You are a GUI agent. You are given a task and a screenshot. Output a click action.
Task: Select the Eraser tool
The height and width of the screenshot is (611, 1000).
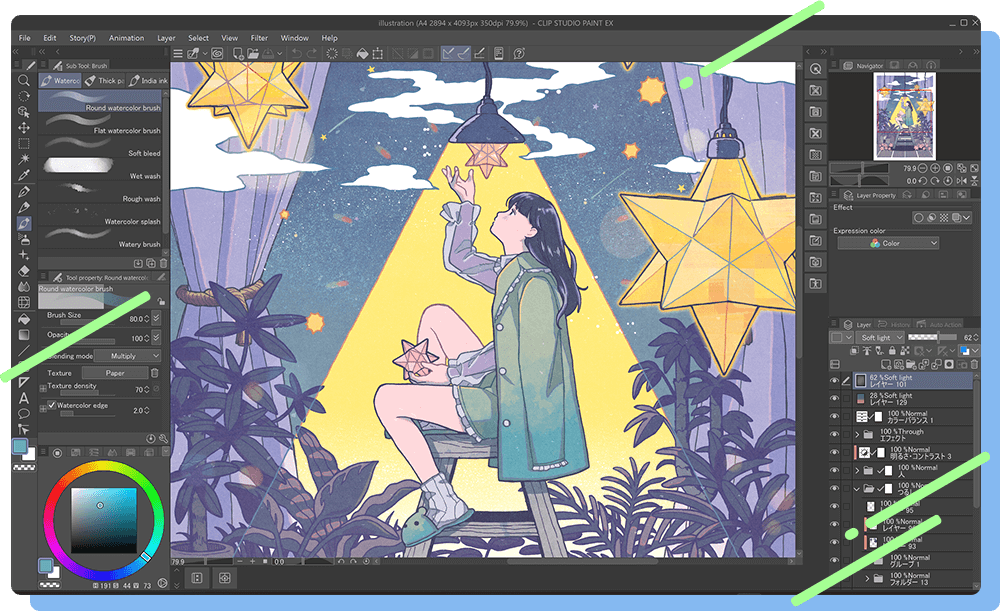tap(24, 271)
